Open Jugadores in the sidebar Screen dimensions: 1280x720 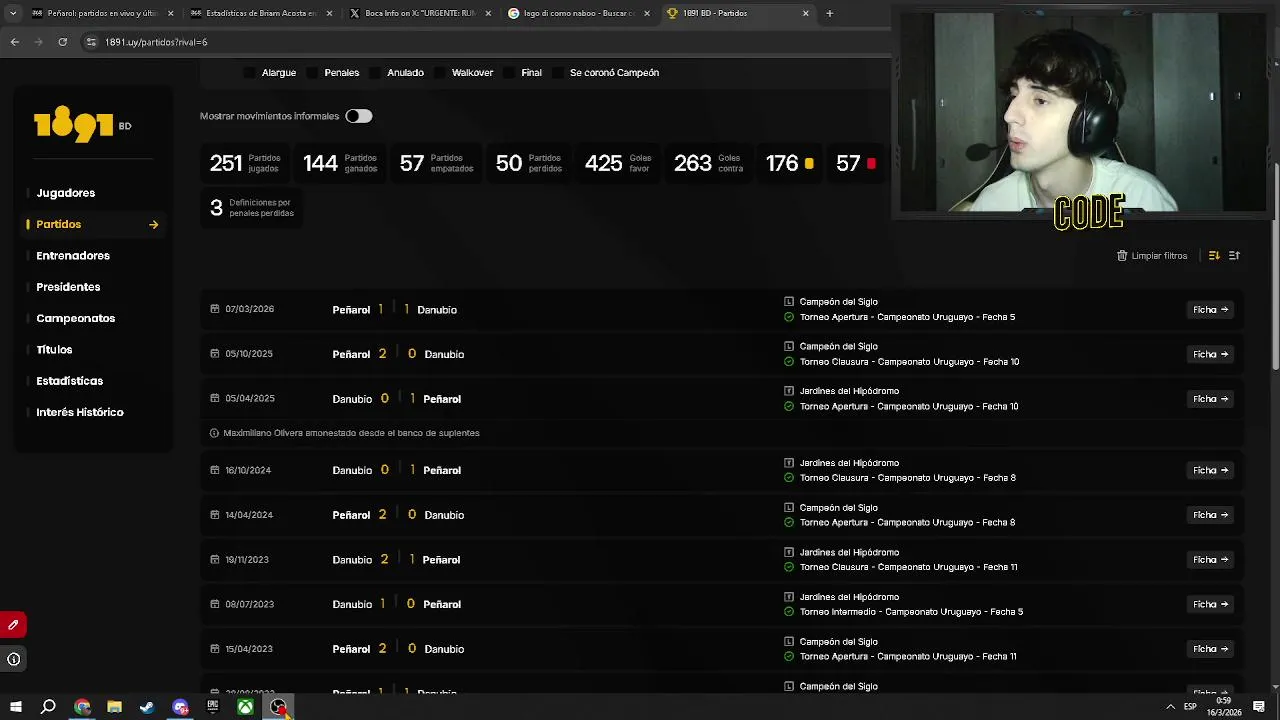[x=66, y=193]
